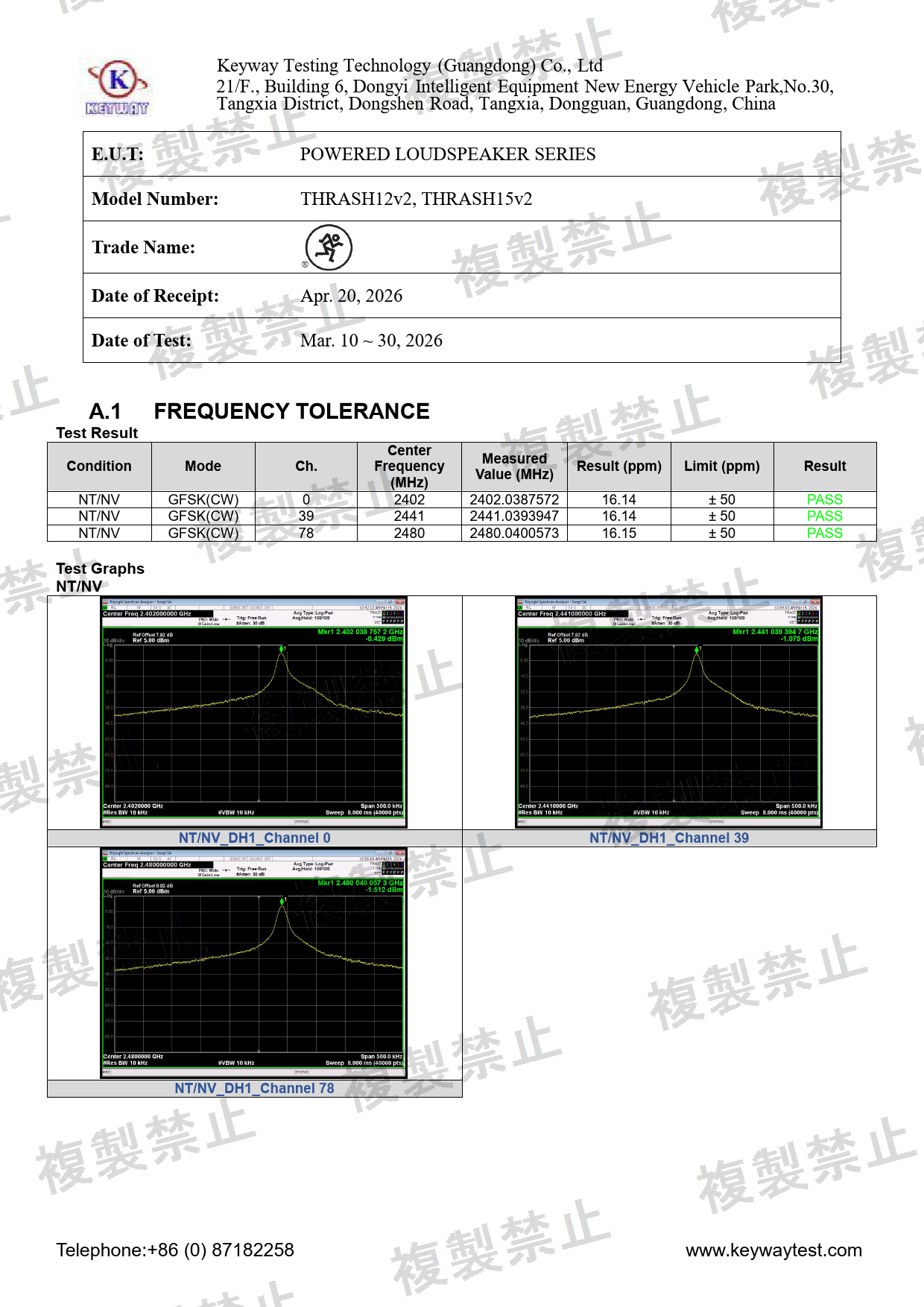Click the Keyway company logo
The width and height of the screenshot is (924, 1307).
[118, 88]
